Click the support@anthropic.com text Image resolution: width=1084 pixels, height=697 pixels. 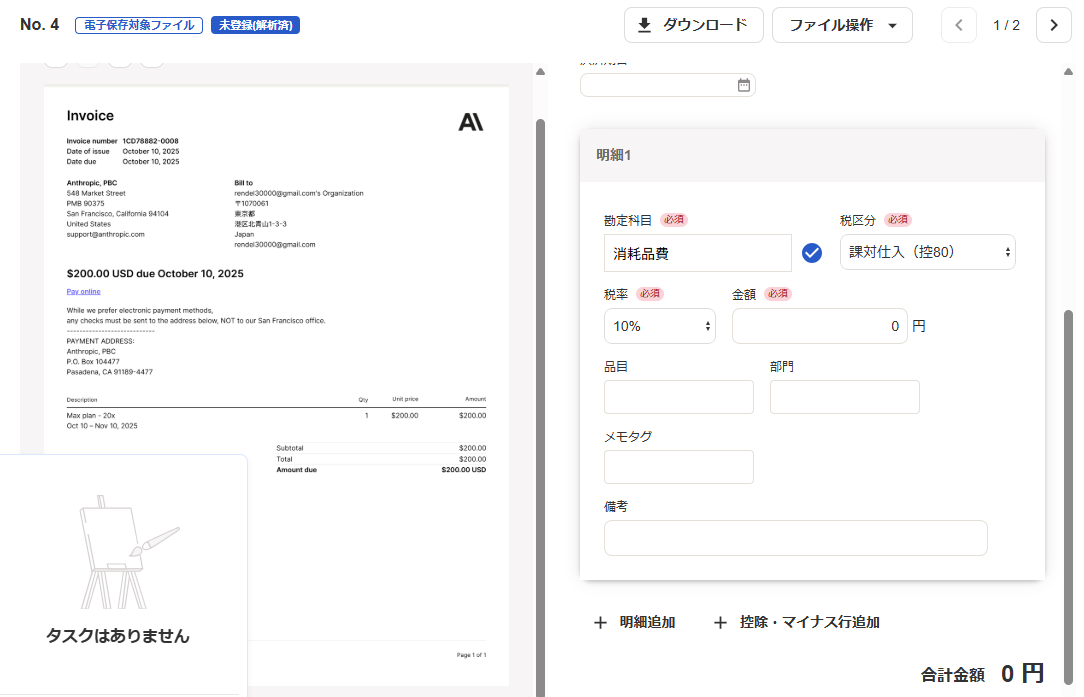click(x=106, y=234)
